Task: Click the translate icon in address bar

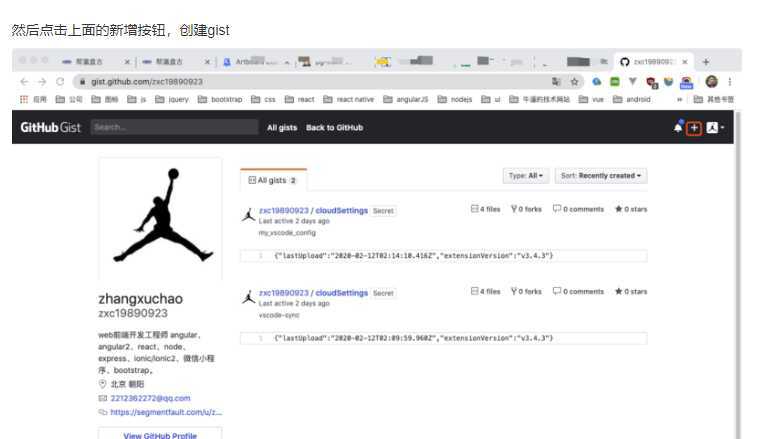Action: pyautogui.click(x=556, y=82)
